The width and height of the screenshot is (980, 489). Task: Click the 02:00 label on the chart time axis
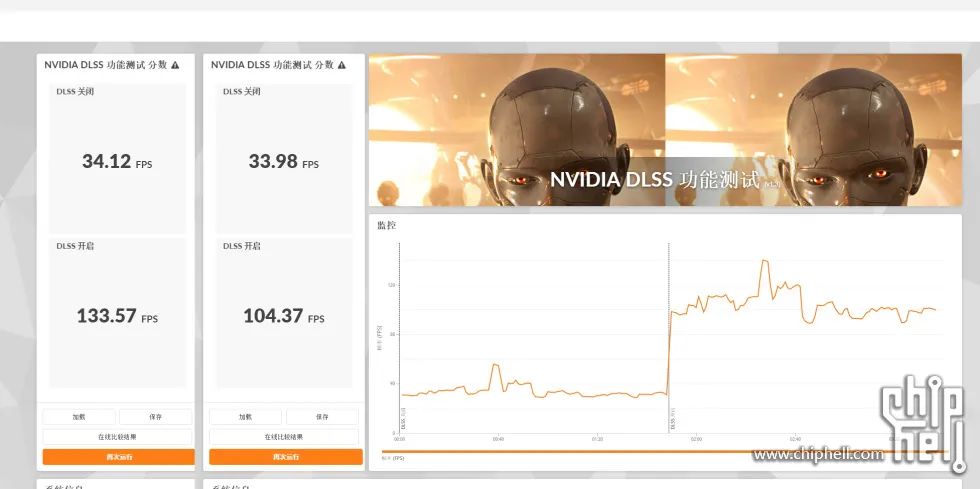click(696, 439)
